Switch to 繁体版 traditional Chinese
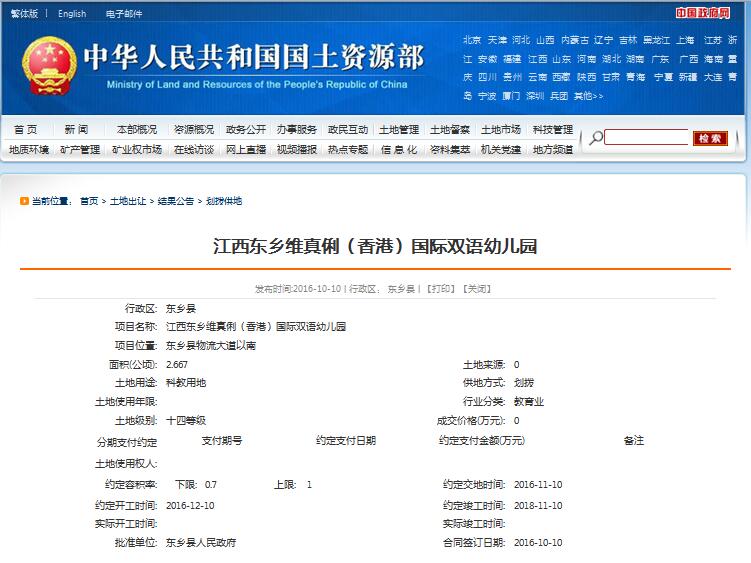This screenshot has height=563, width=751. 24,13
